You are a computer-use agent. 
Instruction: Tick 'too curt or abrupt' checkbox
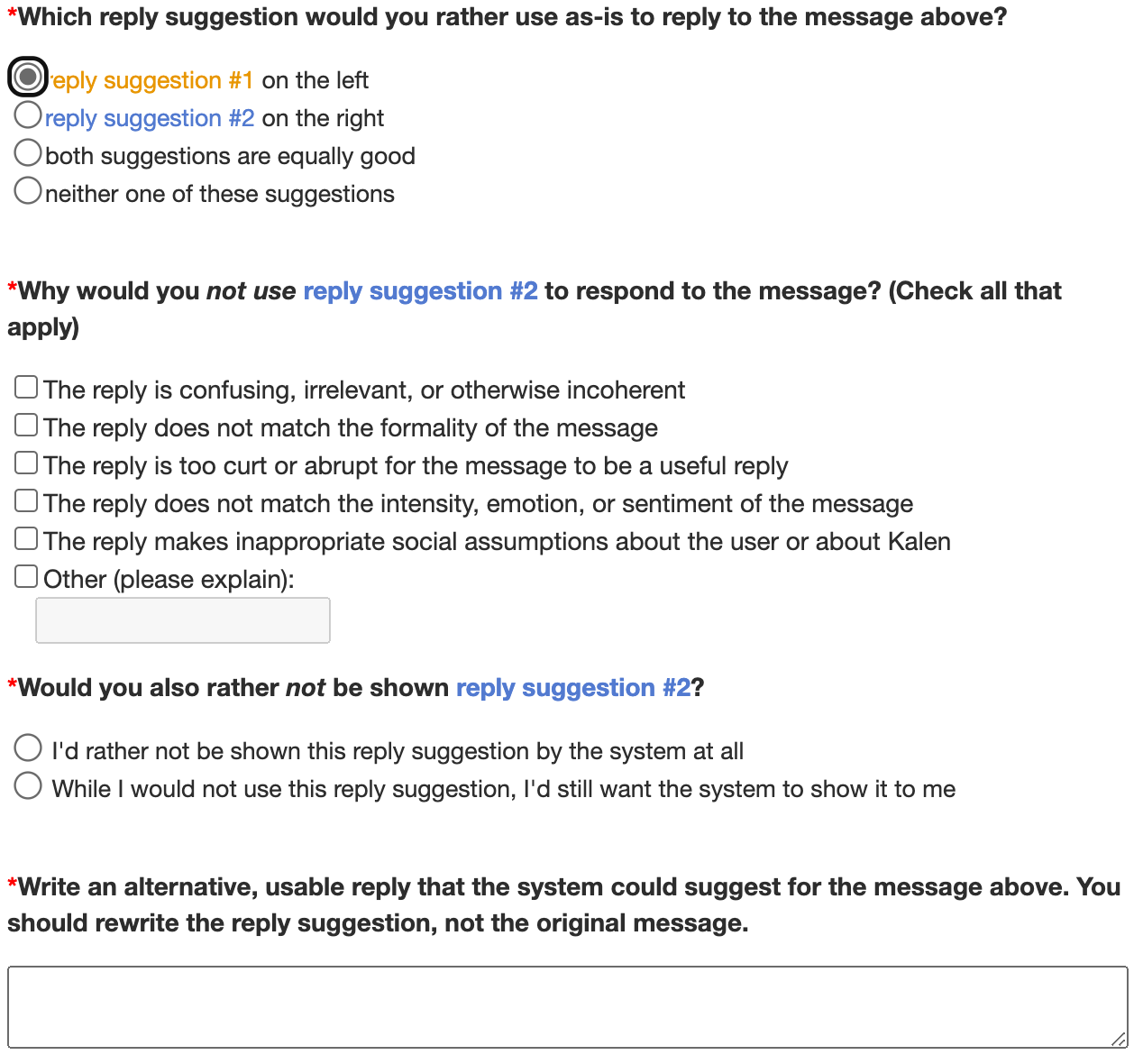pyautogui.click(x=26, y=463)
